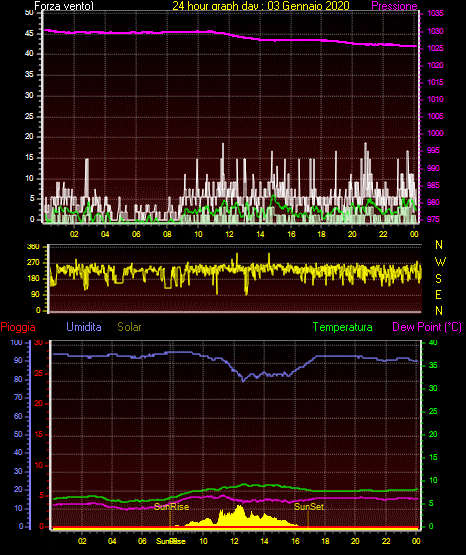
Task: Click hour label 20 under the lower chart
Action: 355,541
